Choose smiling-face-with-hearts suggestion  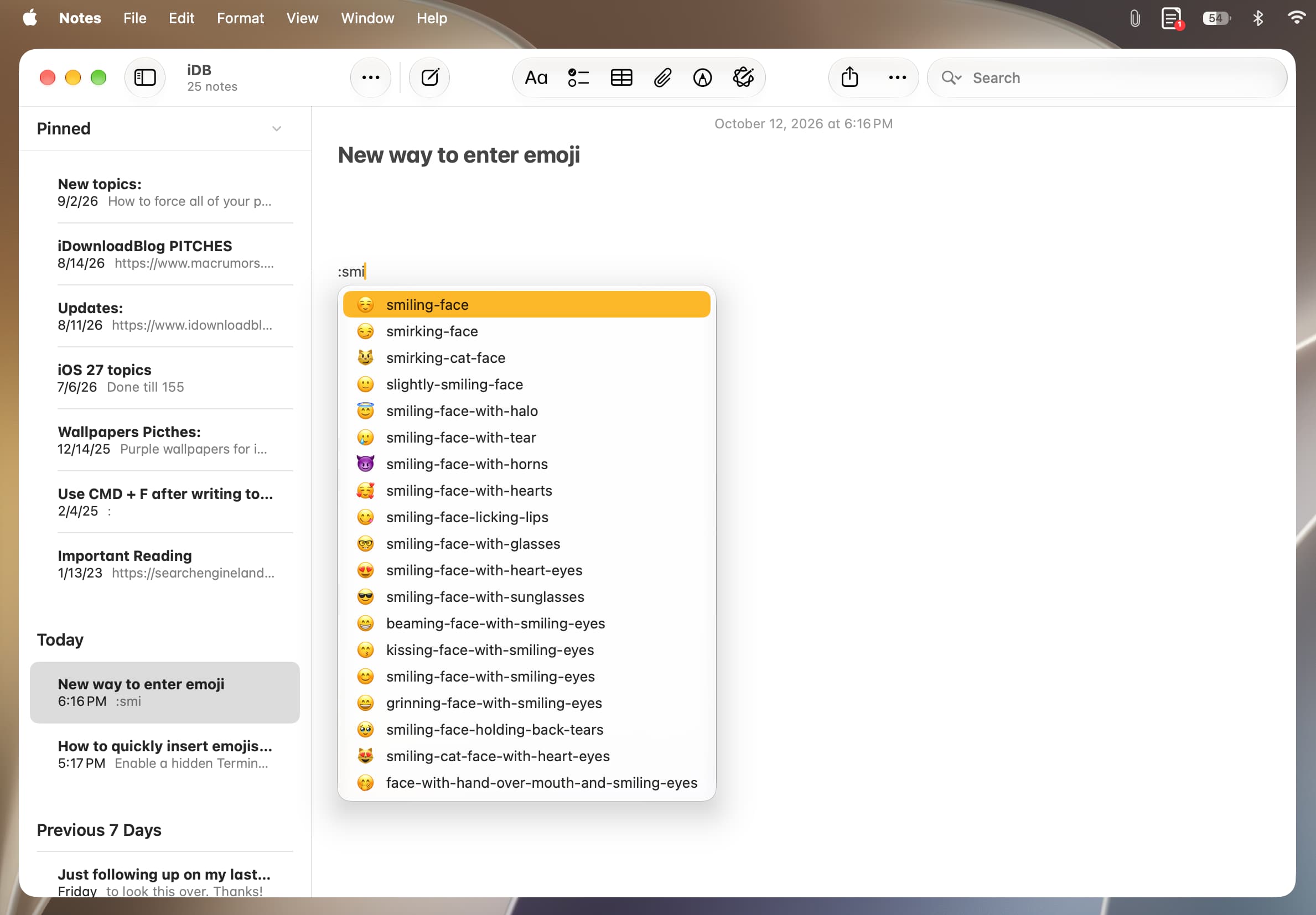526,491
